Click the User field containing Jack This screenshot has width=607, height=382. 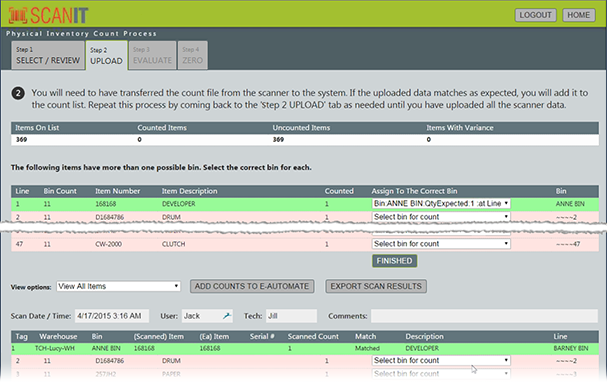pos(207,316)
